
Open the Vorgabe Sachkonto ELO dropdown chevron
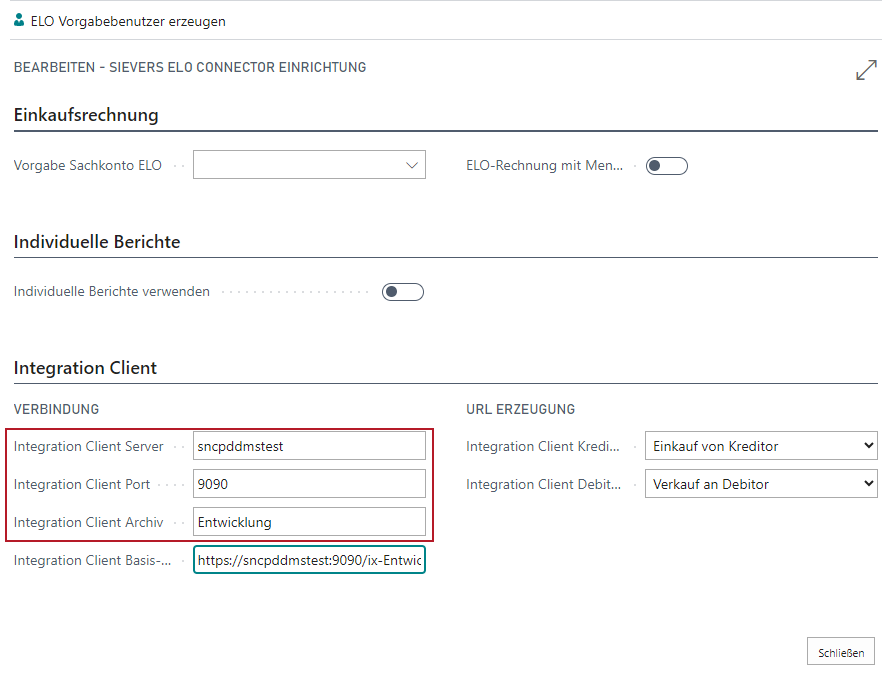pos(412,166)
